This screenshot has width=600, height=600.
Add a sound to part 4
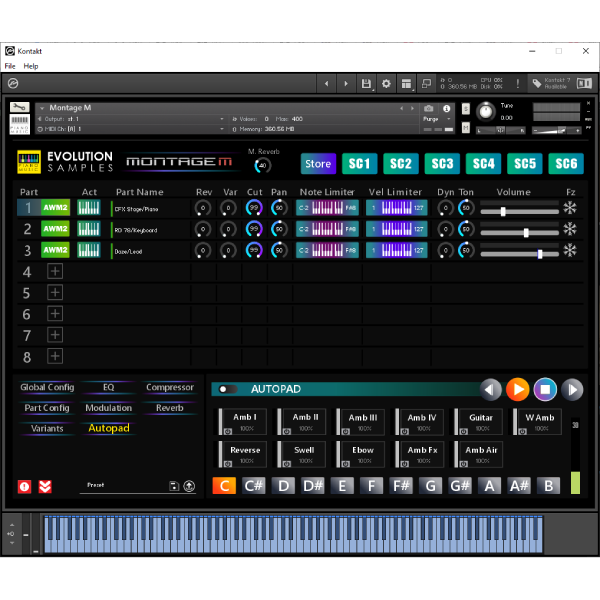[x=55, y=271]
